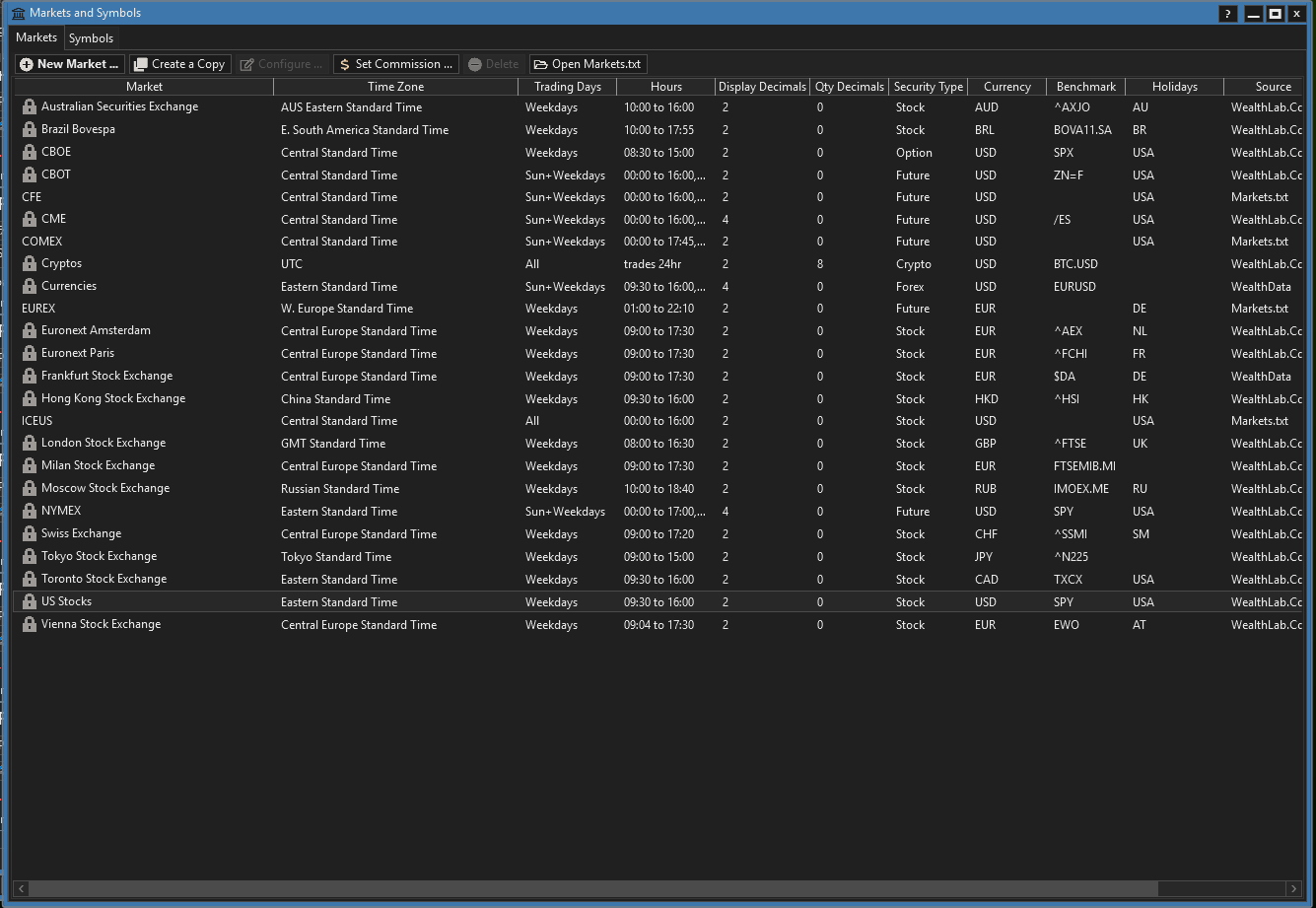Click the Currency column header
The image size is (1316, 908).
point(1006,87)
